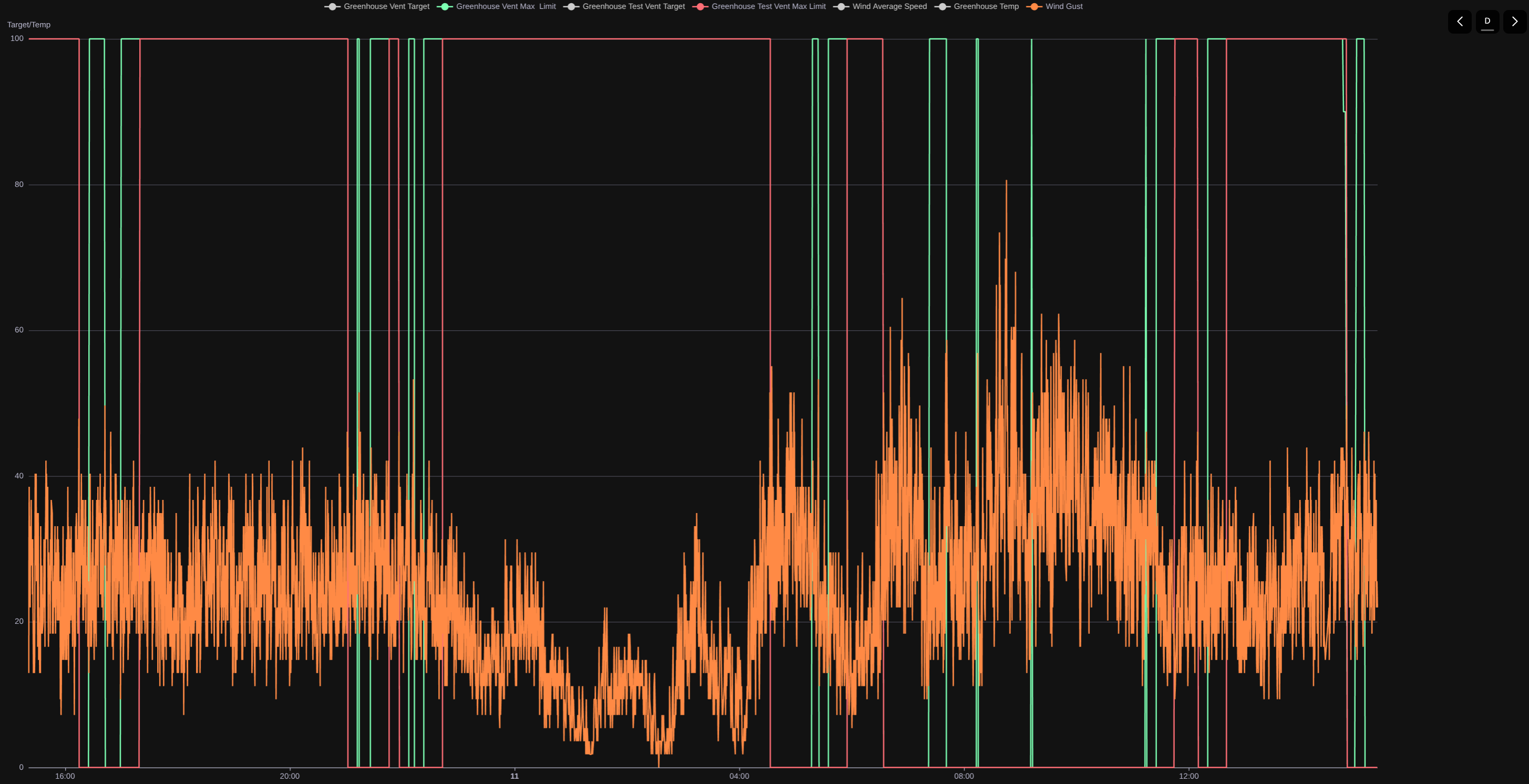Click the green Vent Max Limit legend marker
This screenshot has width=1529, height=784.
point(445,6)
